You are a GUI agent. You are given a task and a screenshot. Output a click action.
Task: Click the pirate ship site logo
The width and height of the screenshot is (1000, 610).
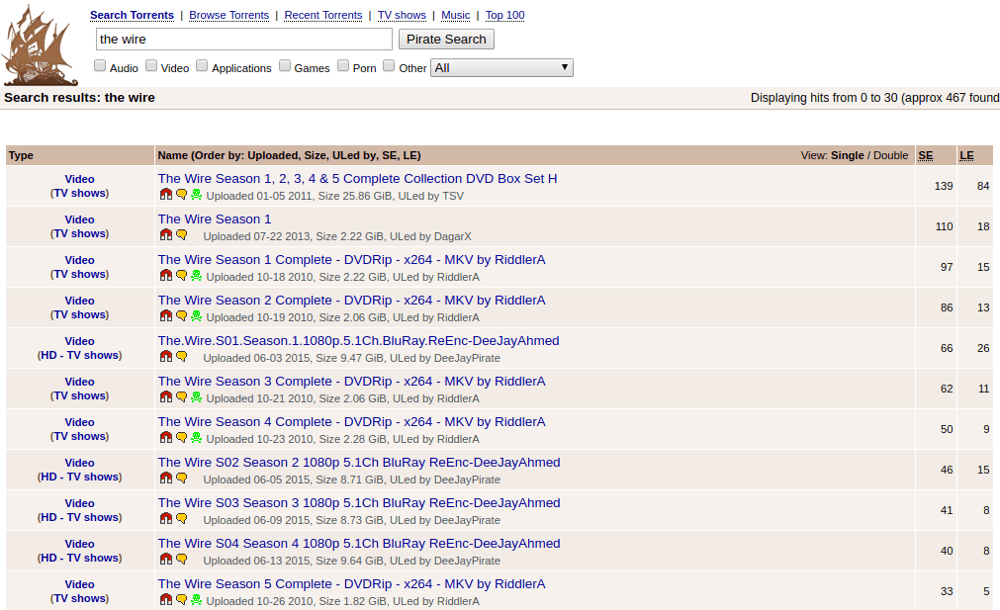click(x=40, y=45)
